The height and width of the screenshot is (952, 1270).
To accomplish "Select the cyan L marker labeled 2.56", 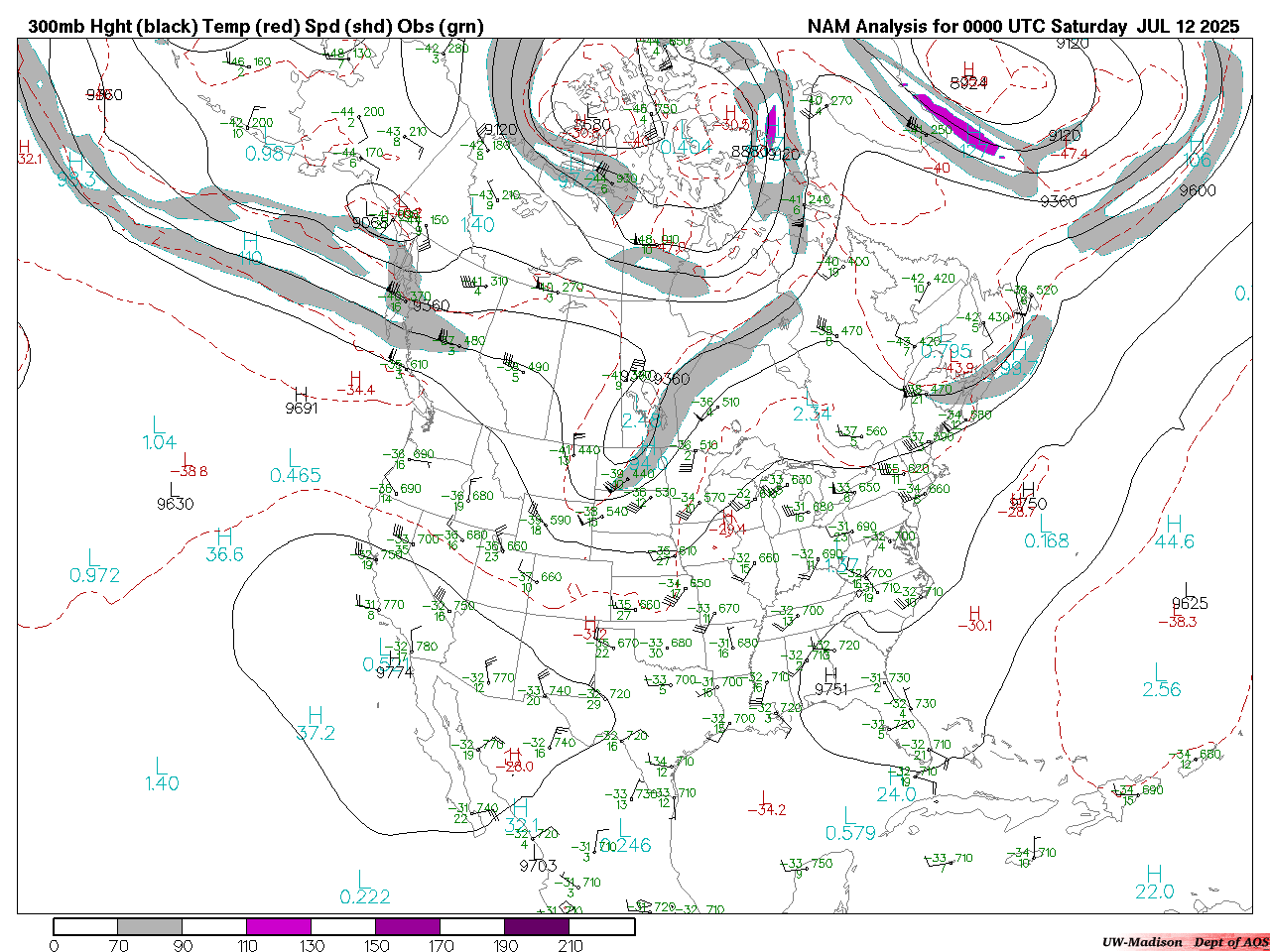I will pyautogui.click(x=1160, y=671).
